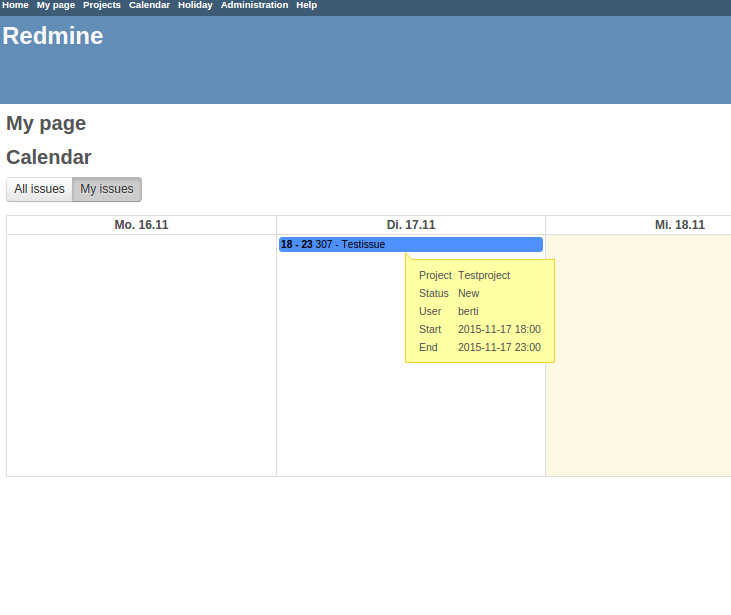Click the End time 2015-11-17 23:00
731x615 pixels.
[x=499, y=347]
